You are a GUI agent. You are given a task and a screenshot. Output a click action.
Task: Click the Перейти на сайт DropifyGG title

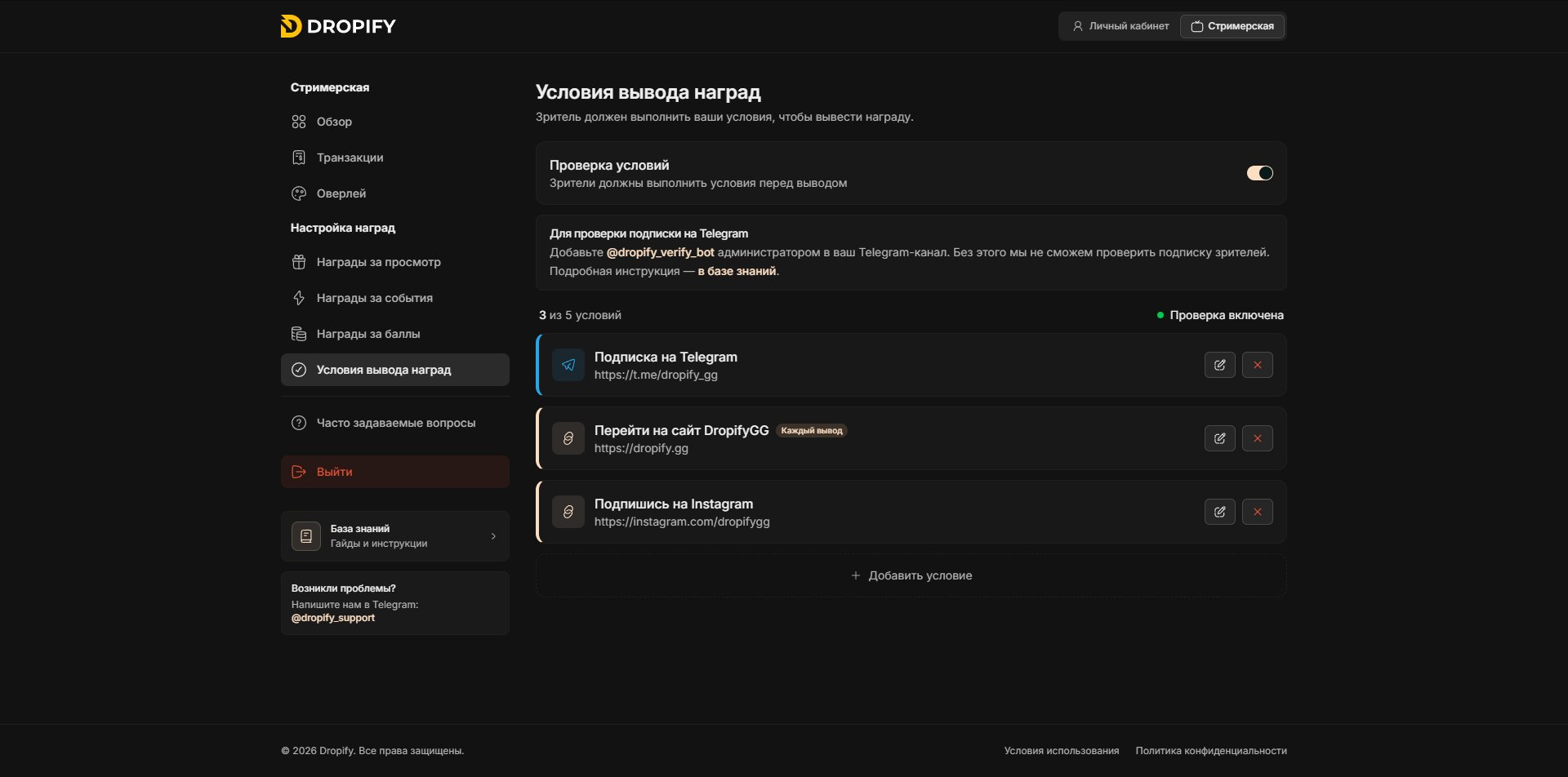click(682, 430)
